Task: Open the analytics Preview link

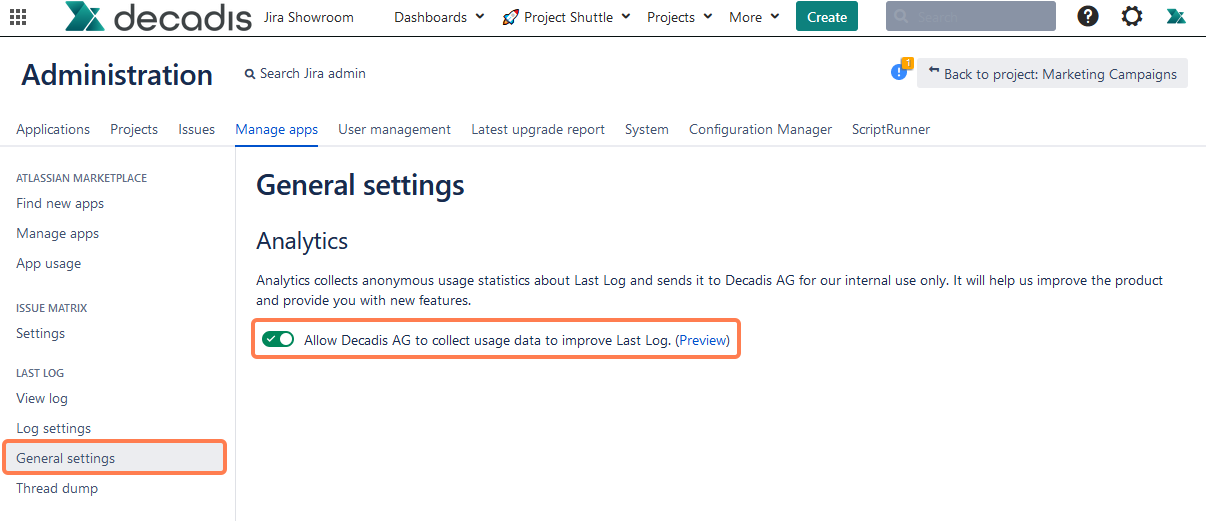Action: tap(703, 340)
